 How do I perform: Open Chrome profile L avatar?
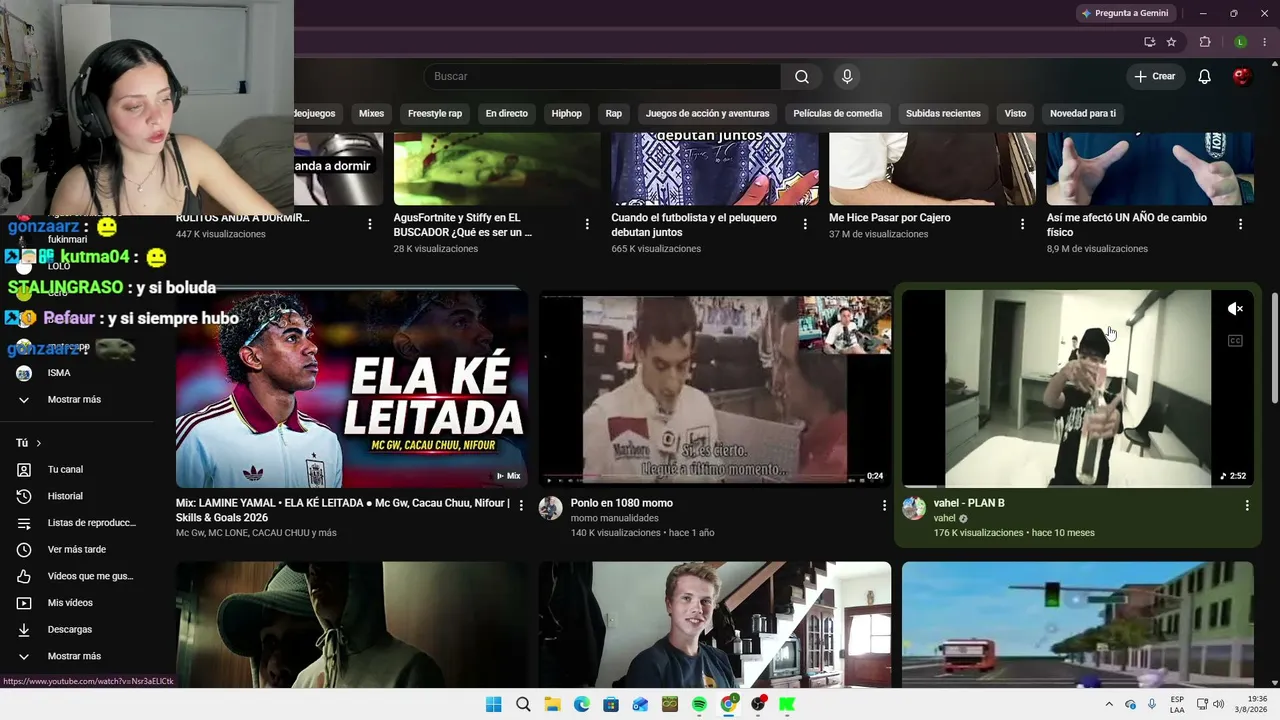(1240, 42)
